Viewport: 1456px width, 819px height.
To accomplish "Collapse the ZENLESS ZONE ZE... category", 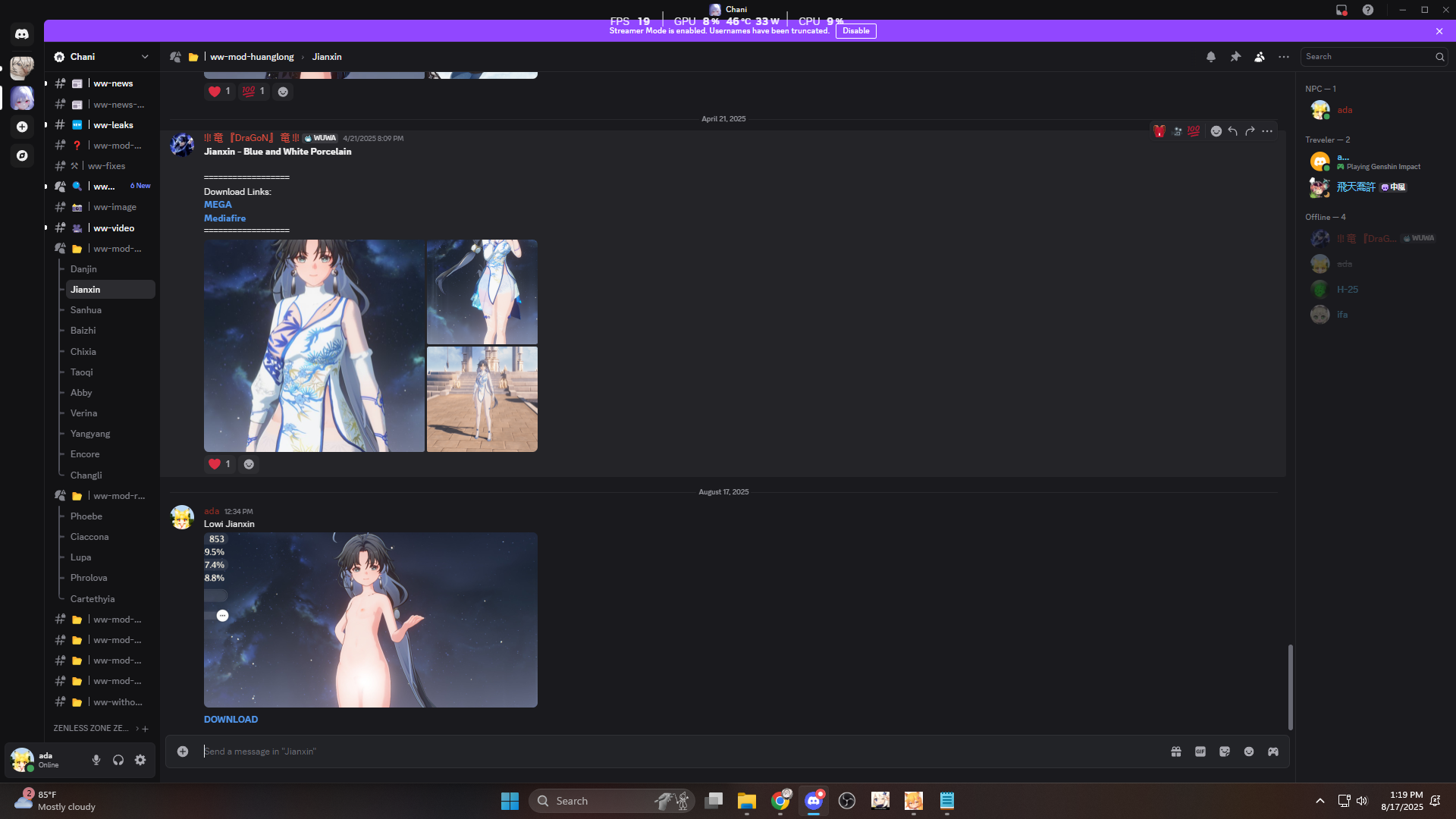I will tap(91, 728).
